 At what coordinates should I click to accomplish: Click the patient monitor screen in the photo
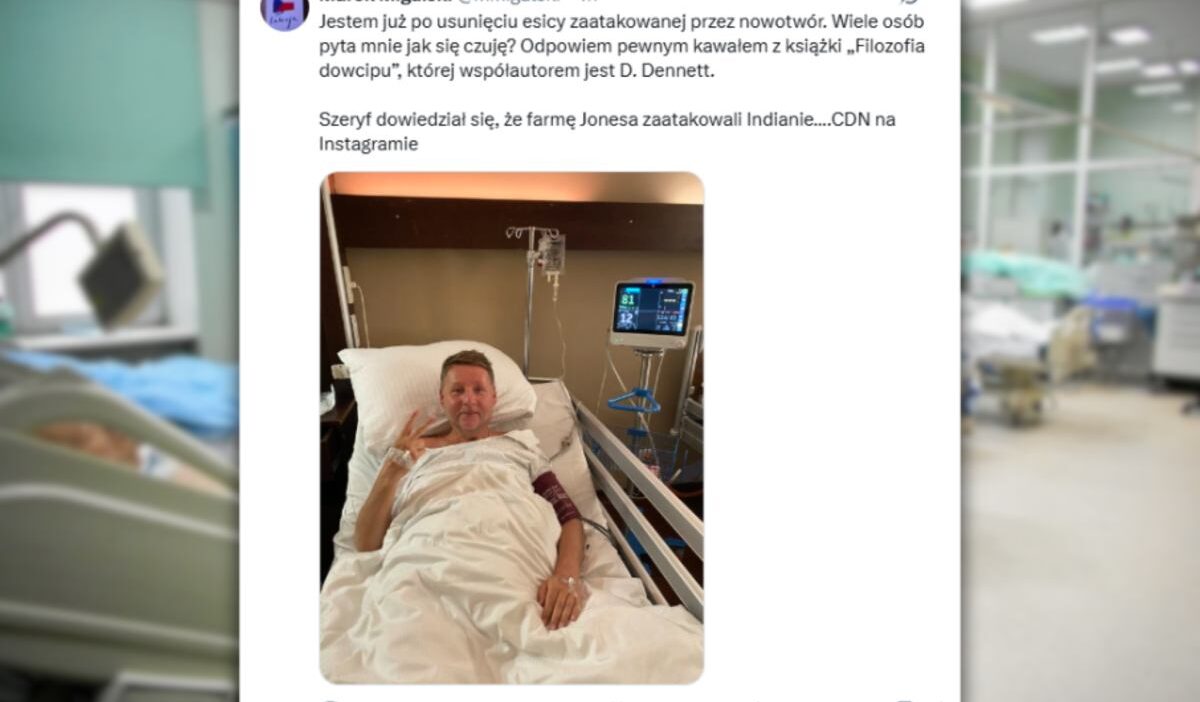click(652, 308)
